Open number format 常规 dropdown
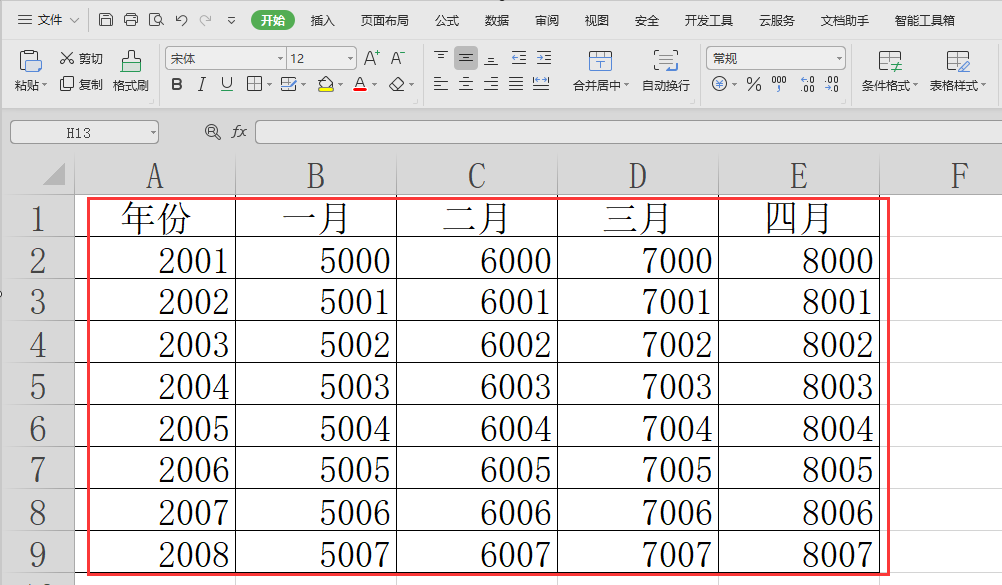This screenshot has width=1002, height=585. [x=839, y=59]
